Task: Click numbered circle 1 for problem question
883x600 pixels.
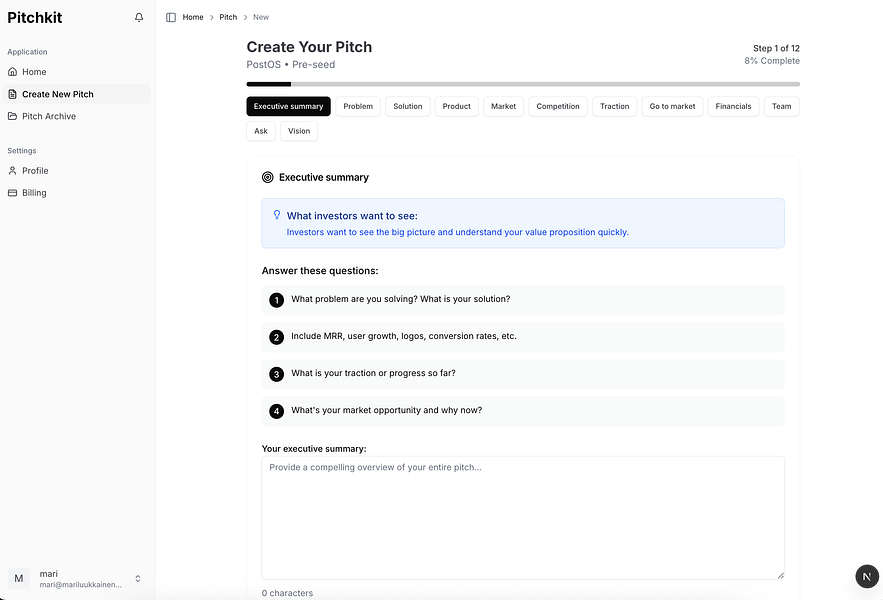Action: point(276,299)
